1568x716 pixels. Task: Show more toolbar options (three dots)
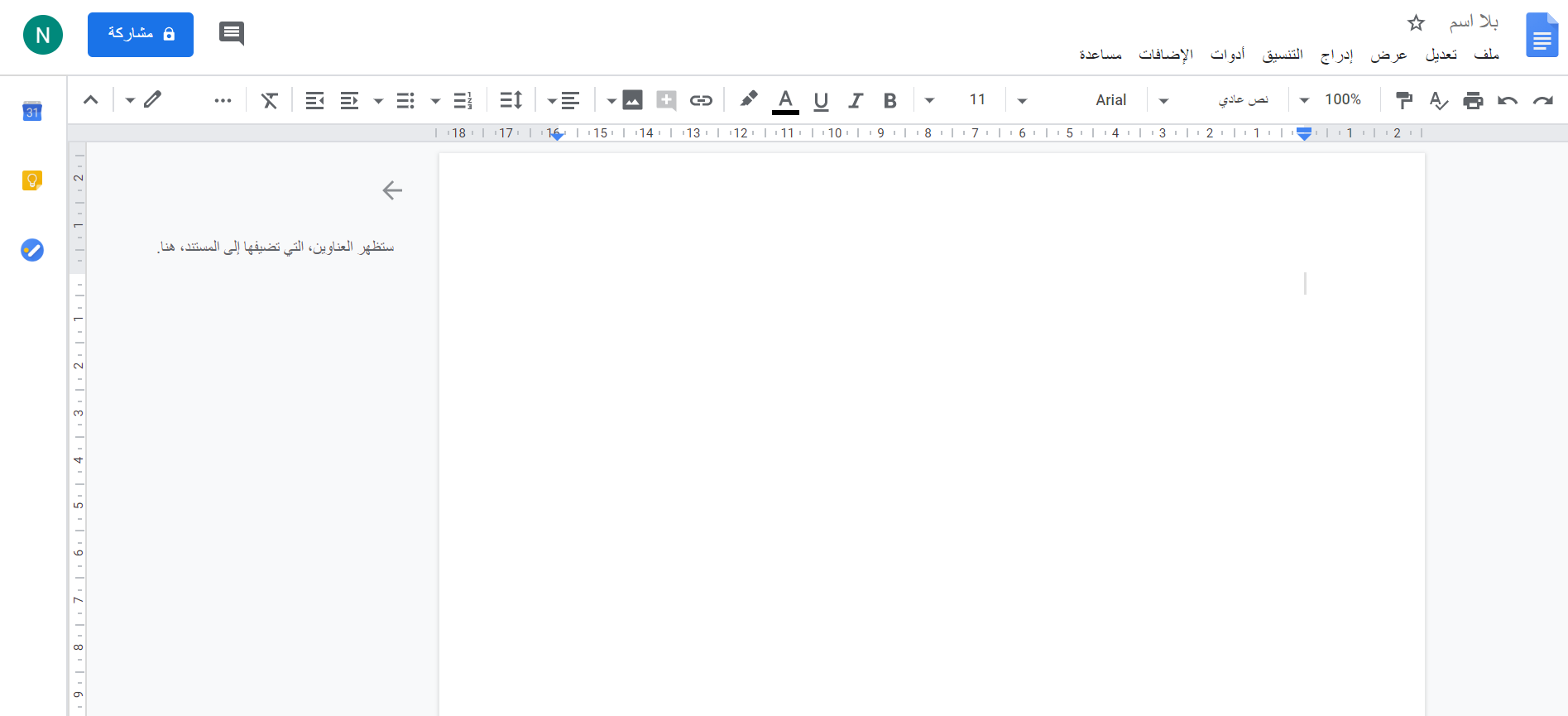point(223,100)
